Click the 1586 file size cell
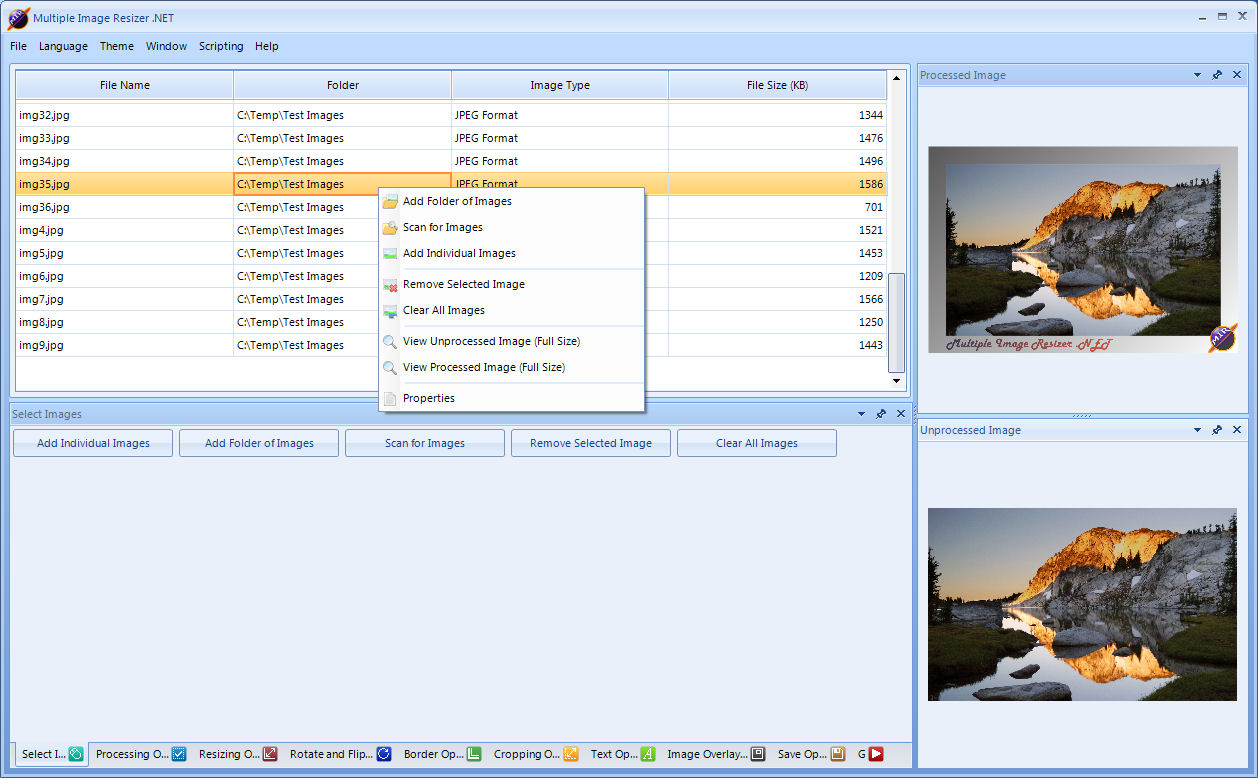The height and width of the screenshot is (778, 1258). 777,184
